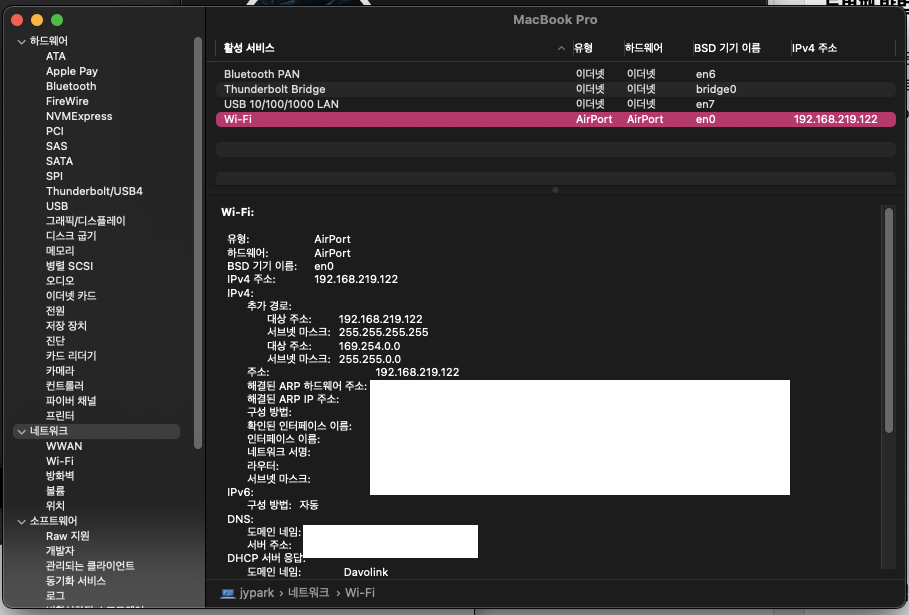Select USB 10/100/1000 LAN row
909x615 pixels.
[x=556, y=104]
